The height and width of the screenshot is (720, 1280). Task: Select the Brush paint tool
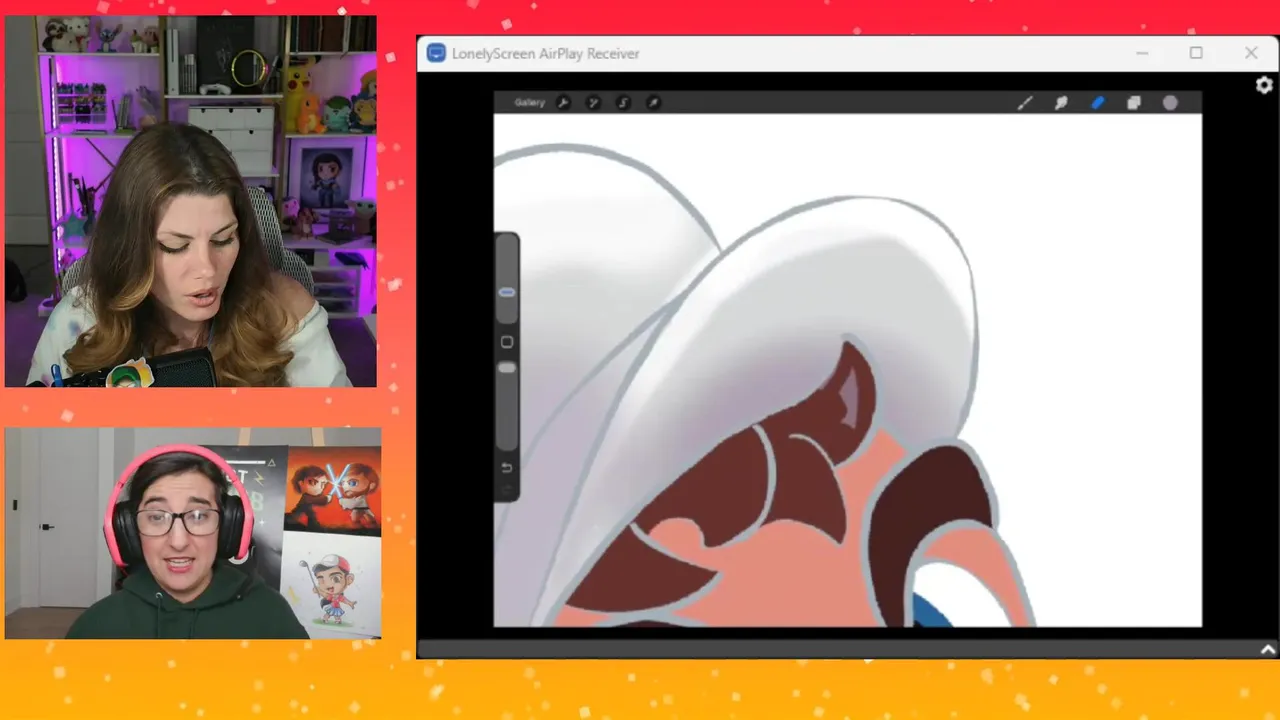(1024, 102)
